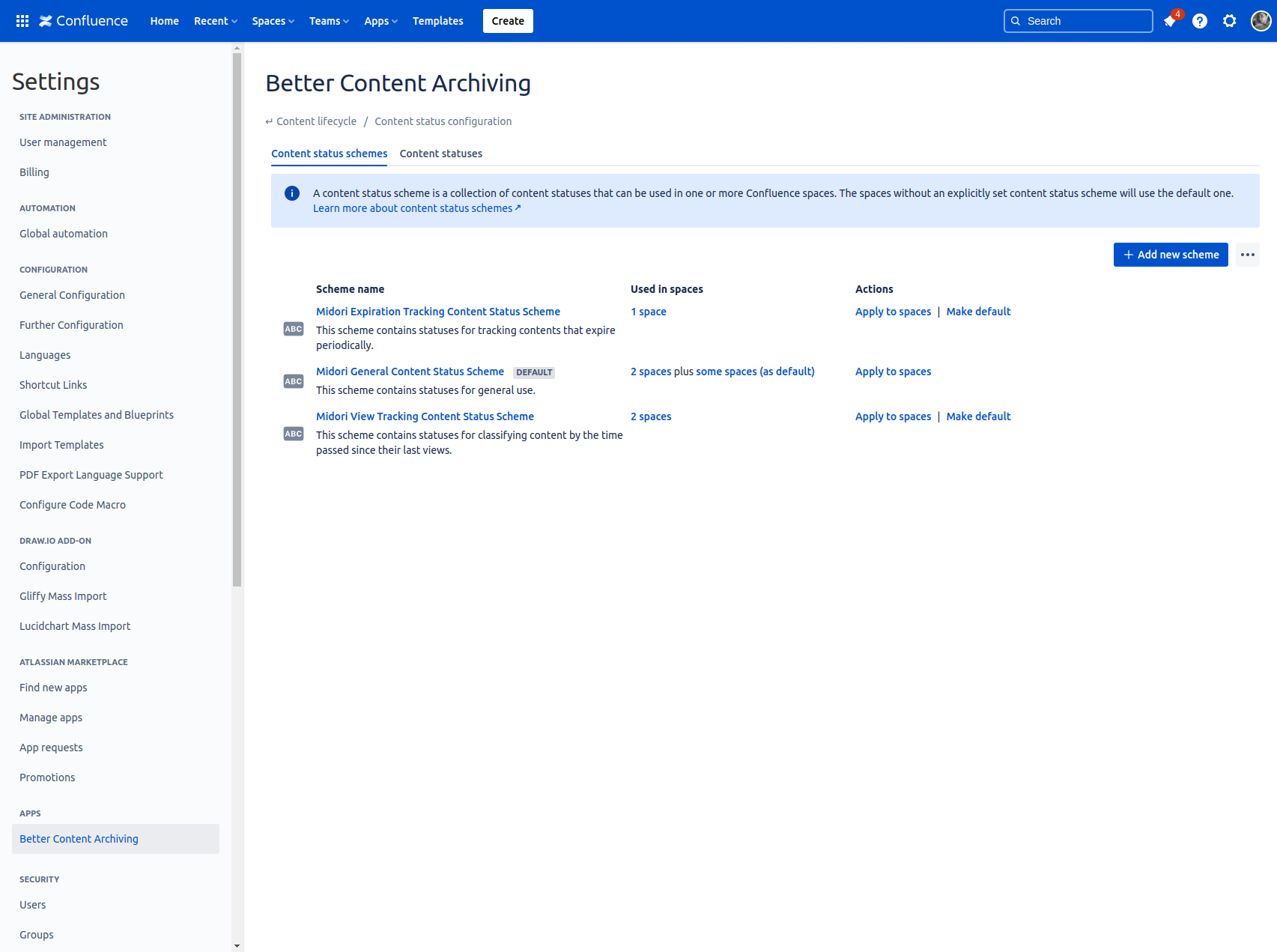The height and width of the screenshot is (952, 1277).
Task: Open the help question mark icon
Action: click(1200, 21)
